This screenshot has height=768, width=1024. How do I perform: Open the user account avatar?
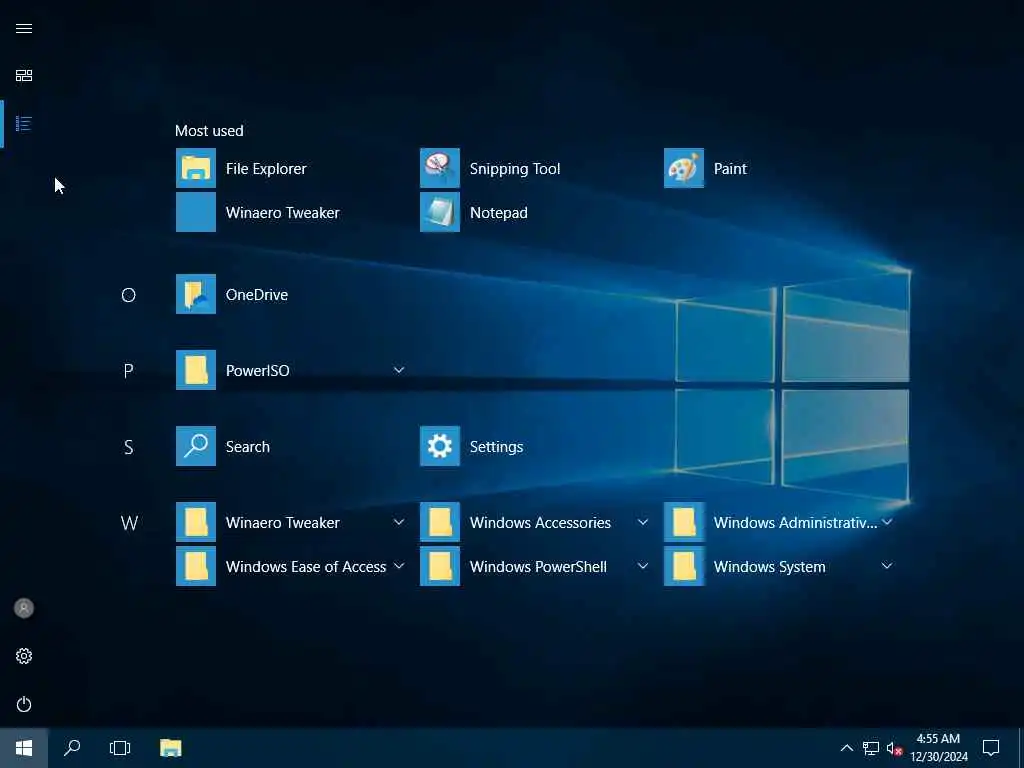click(24, 608)
